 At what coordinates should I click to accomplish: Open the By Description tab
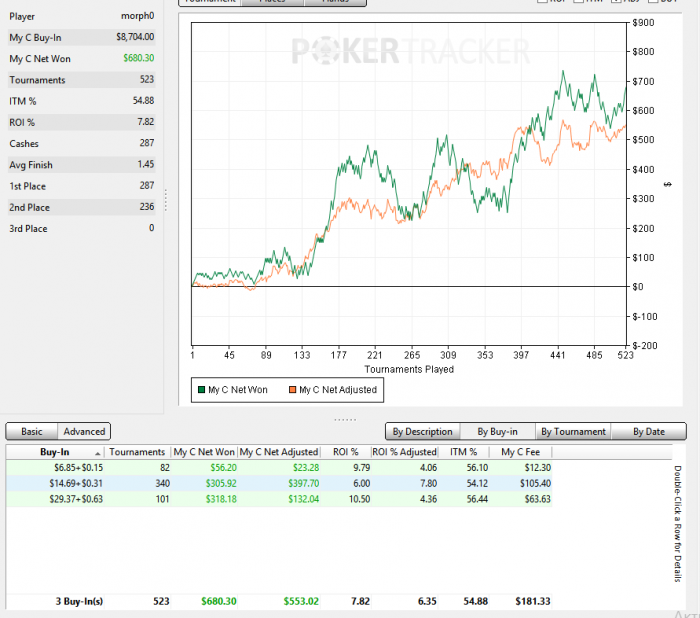pyautogui.click(x=422, y=432)
